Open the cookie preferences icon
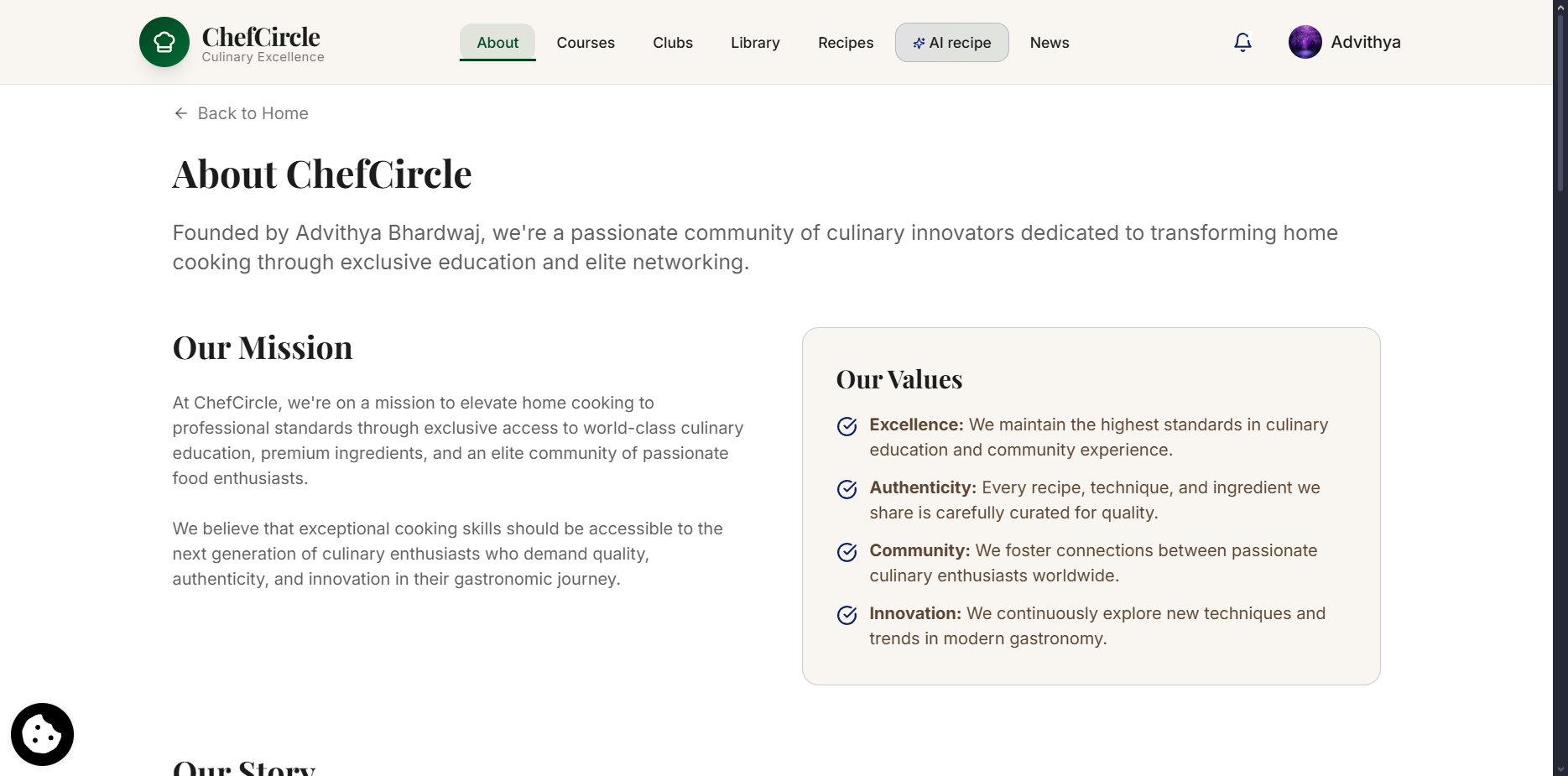The height and width of the screenshot is (776, 1568). (42, 734)
